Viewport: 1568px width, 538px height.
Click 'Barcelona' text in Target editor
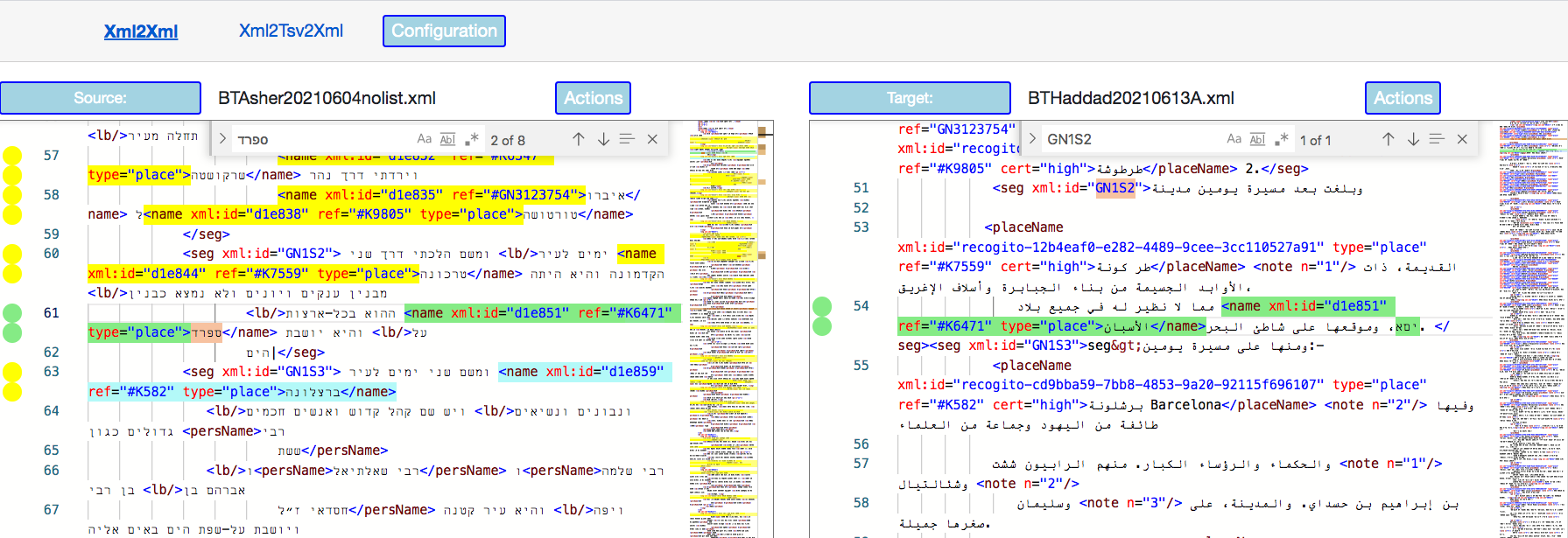pos(1185,405)
